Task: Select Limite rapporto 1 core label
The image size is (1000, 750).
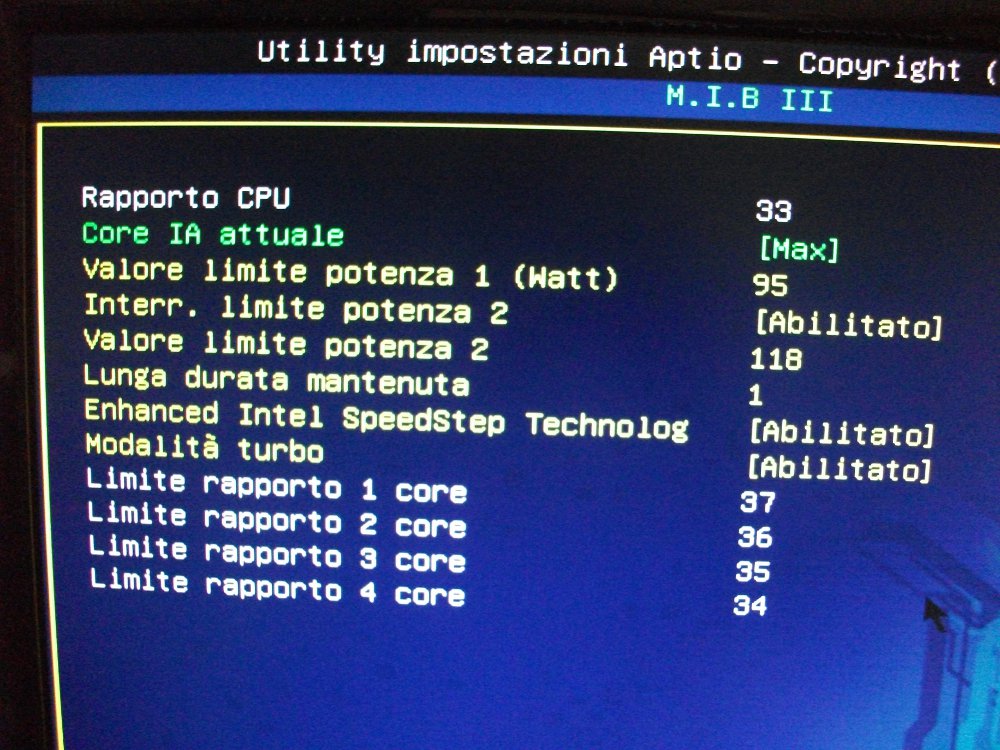Action: [277, 485]
